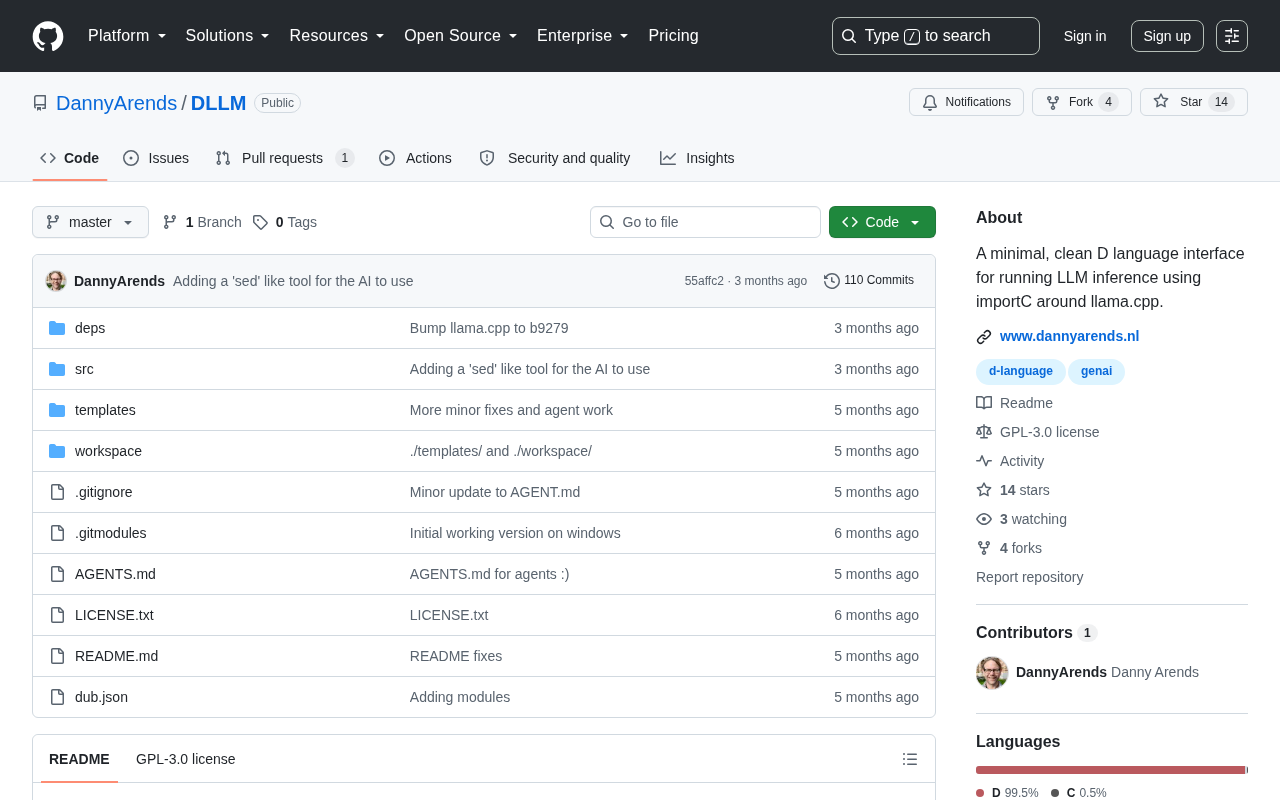Switch to the Actions tab
This screenshot has width=1280, height=800.
(415, 158)
